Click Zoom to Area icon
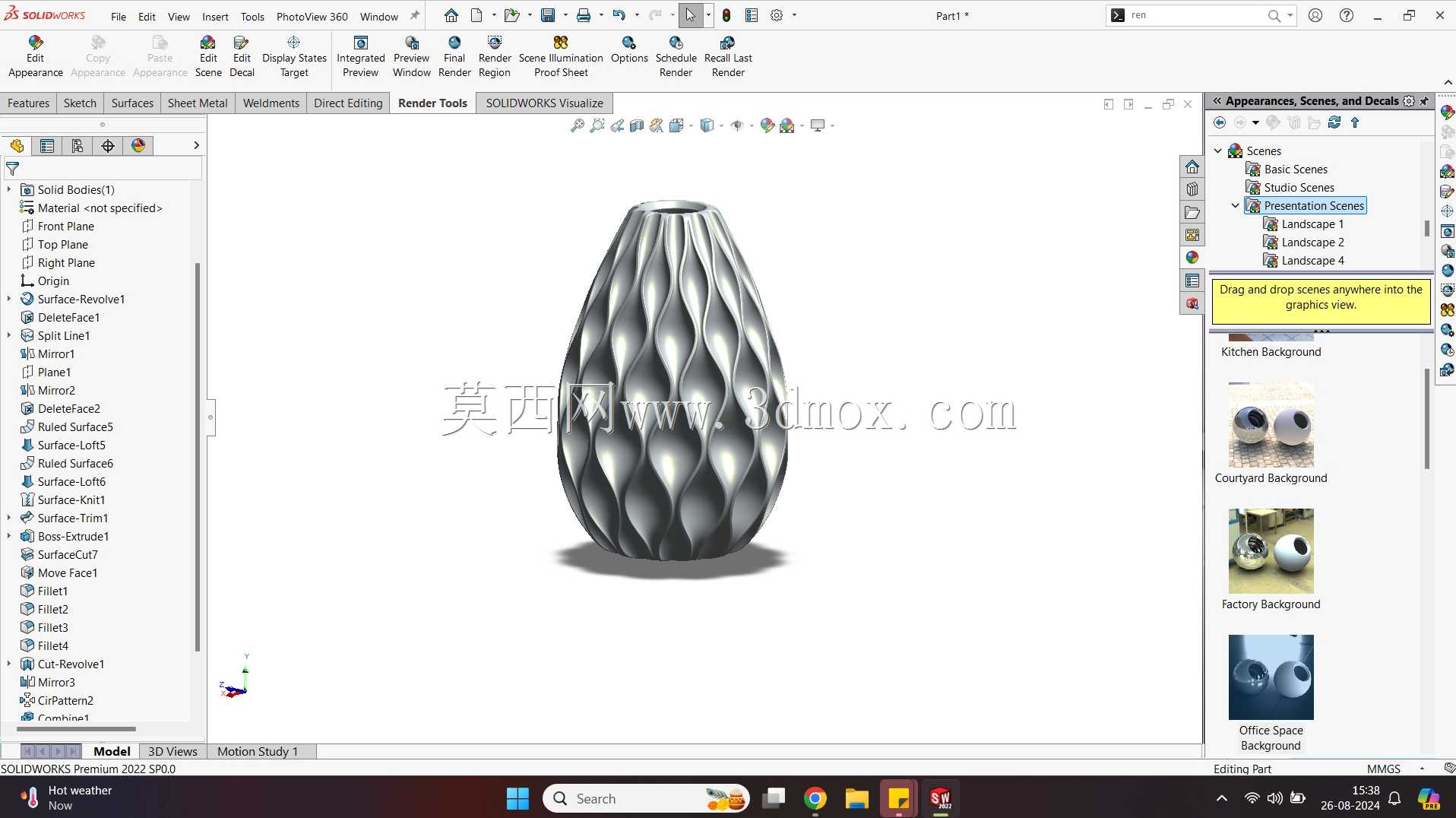 [x=597, y=125]
